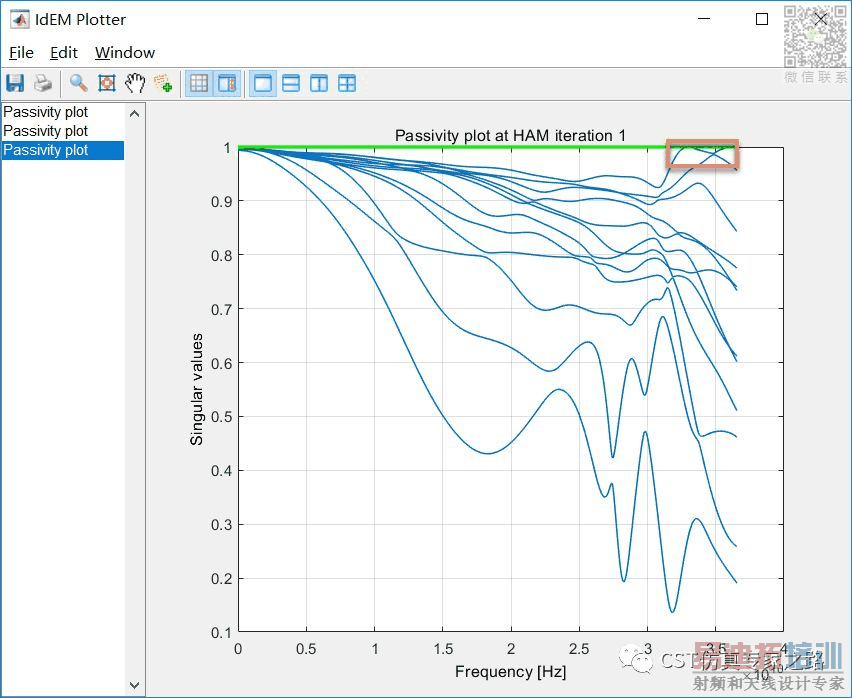Maximize the IdEM Plotter window
Screen dimensions: 852x698
[762, 19]
